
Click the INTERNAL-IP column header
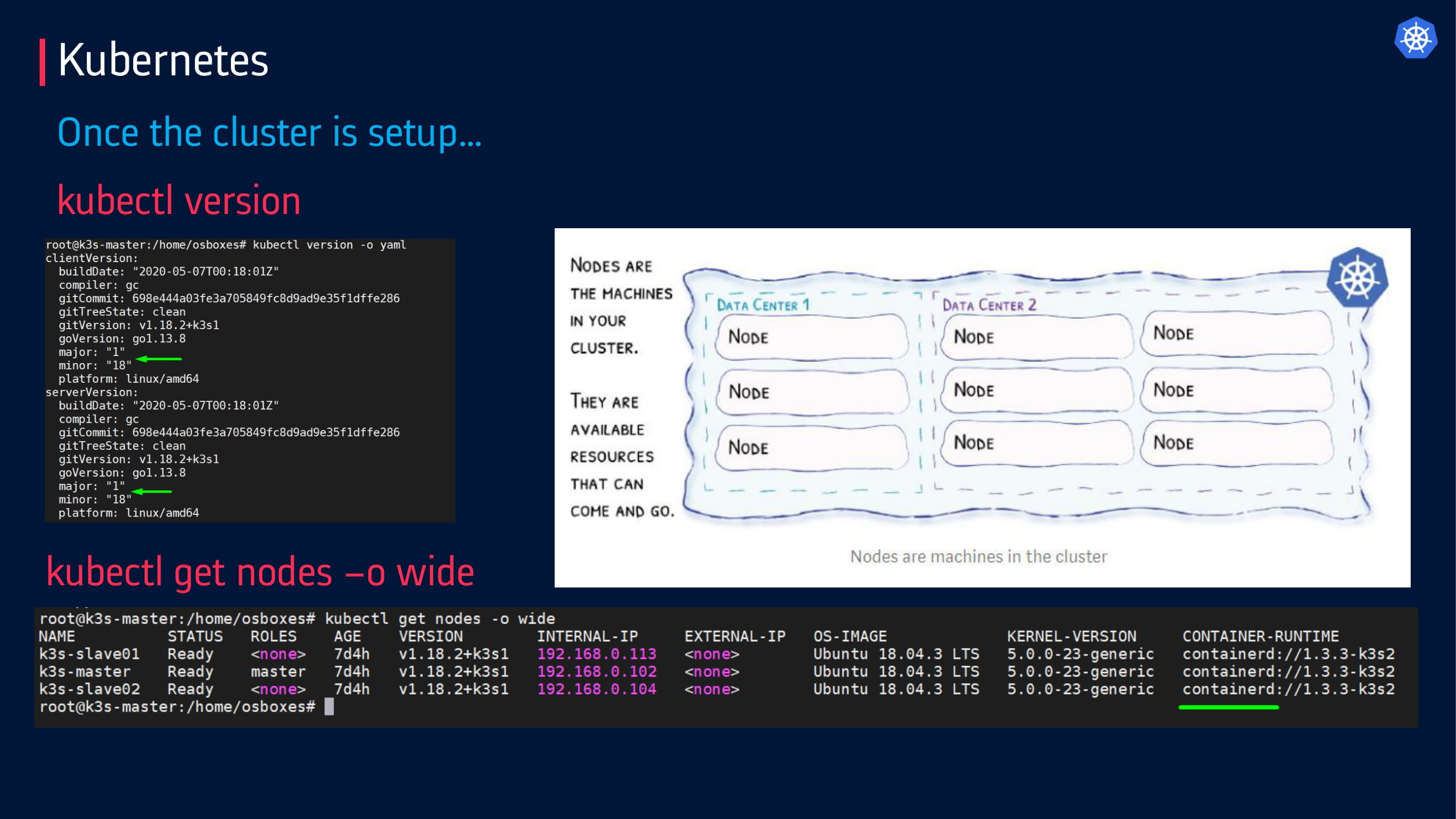pos(587,637)
